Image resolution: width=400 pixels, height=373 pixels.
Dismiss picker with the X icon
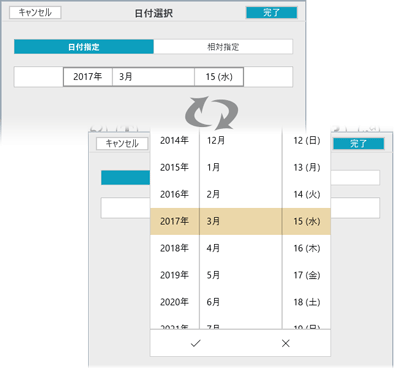[285, 343]
